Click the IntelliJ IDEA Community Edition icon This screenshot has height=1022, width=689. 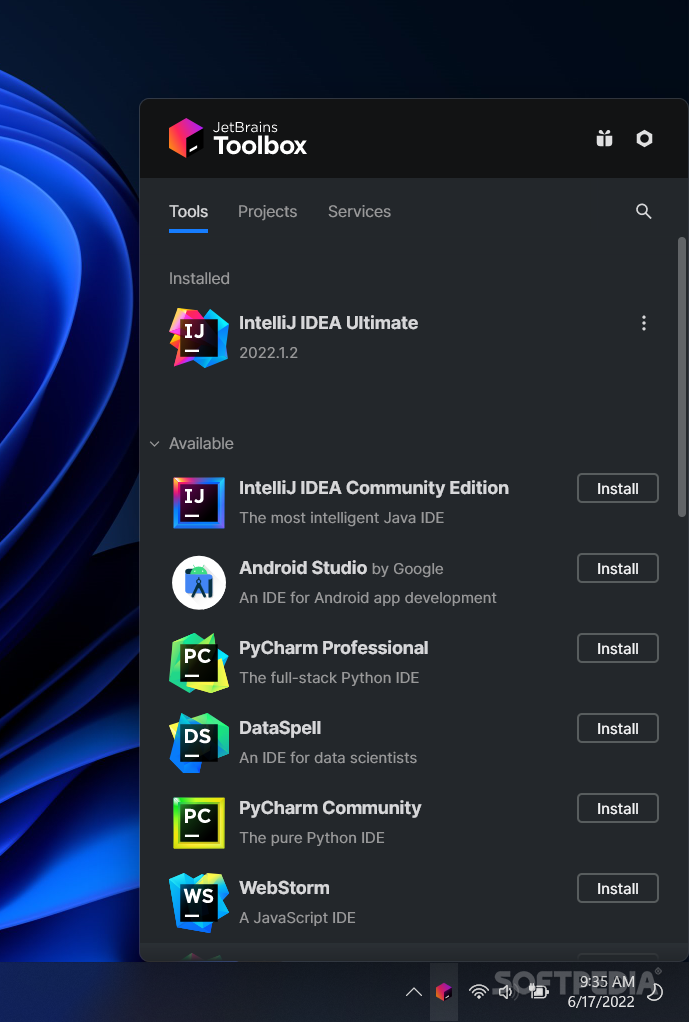tap(199, 503)
